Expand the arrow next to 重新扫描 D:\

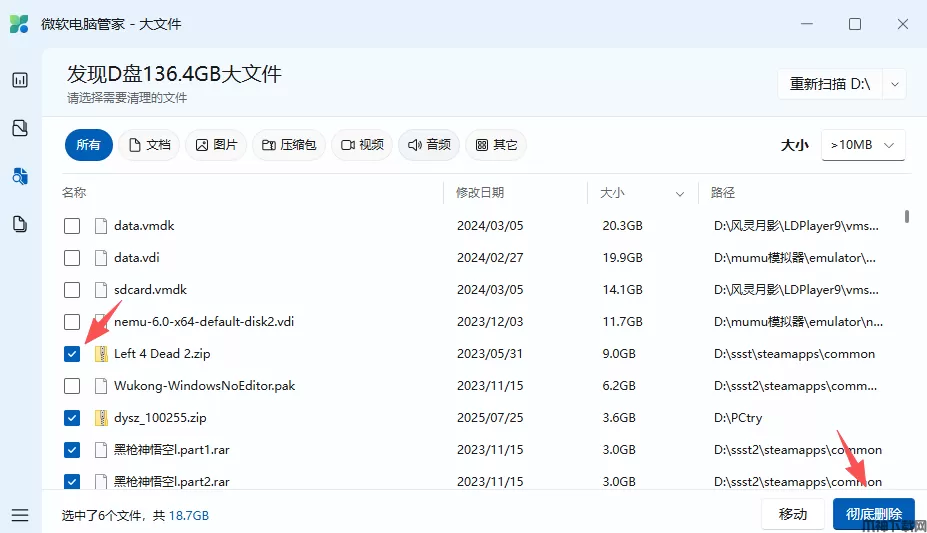pyautogui.click(x=894, y=84)
